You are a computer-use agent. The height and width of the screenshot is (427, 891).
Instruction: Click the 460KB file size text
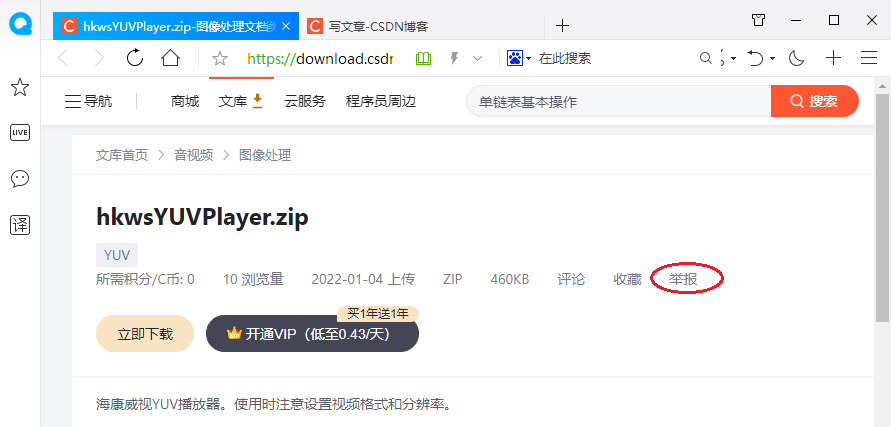pos(510,279)
